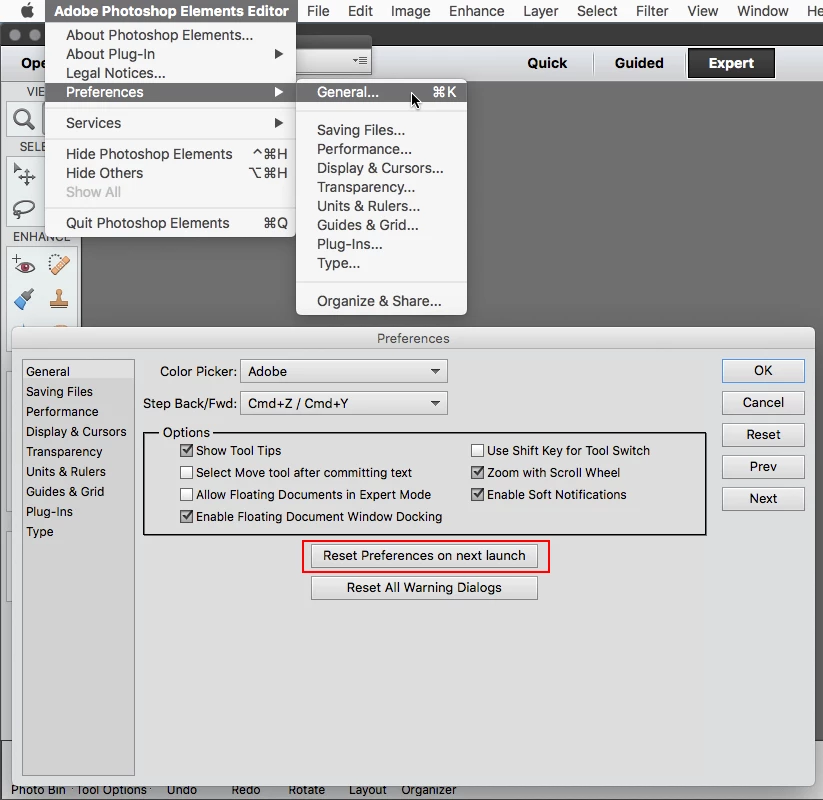Select the Red Eye Removal tool
This screenshot has width=823, height=800.
click(24, 266)
